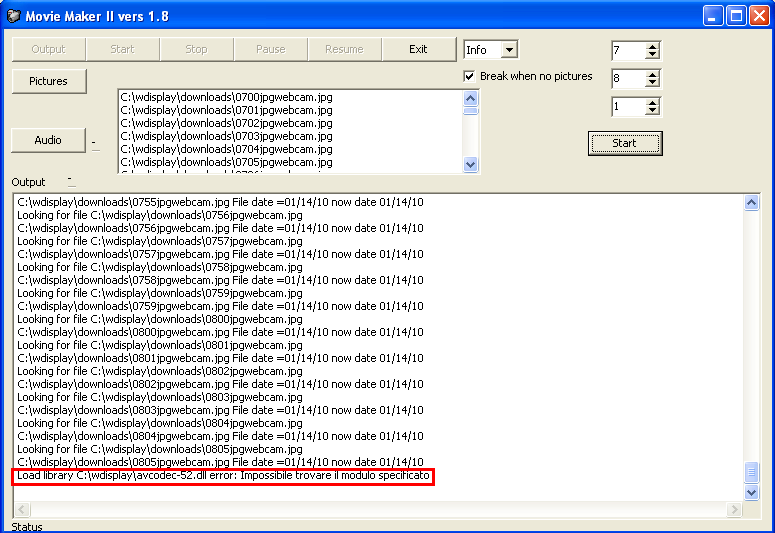Click the log line Looking for file 0800jpgwebcam.jpg
Image resolution: width=775 pixels, height=533 pixels.
click(x=160, y=319)
